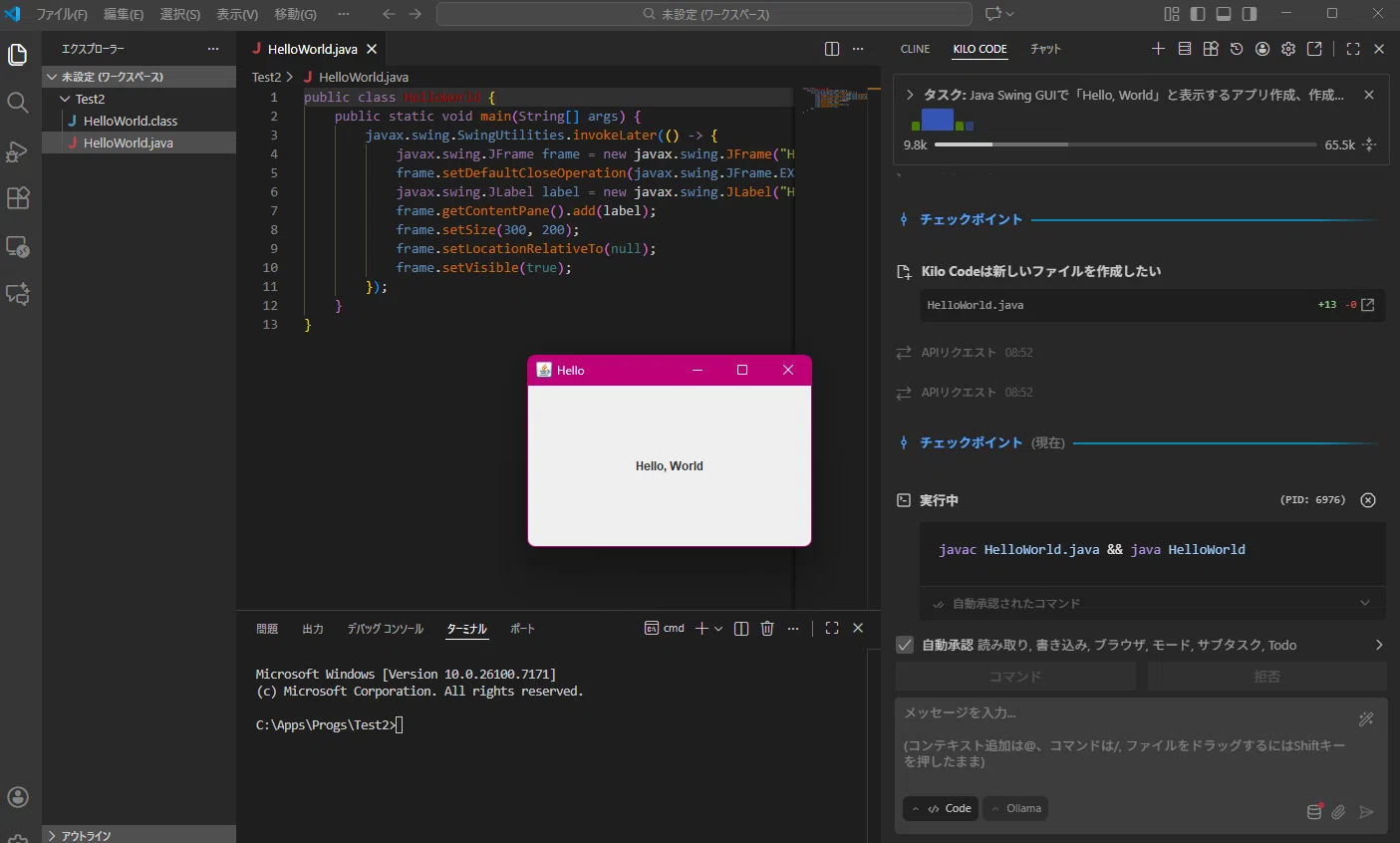
Task: Expand the タスク task header chevron
Action: point(910,95)
